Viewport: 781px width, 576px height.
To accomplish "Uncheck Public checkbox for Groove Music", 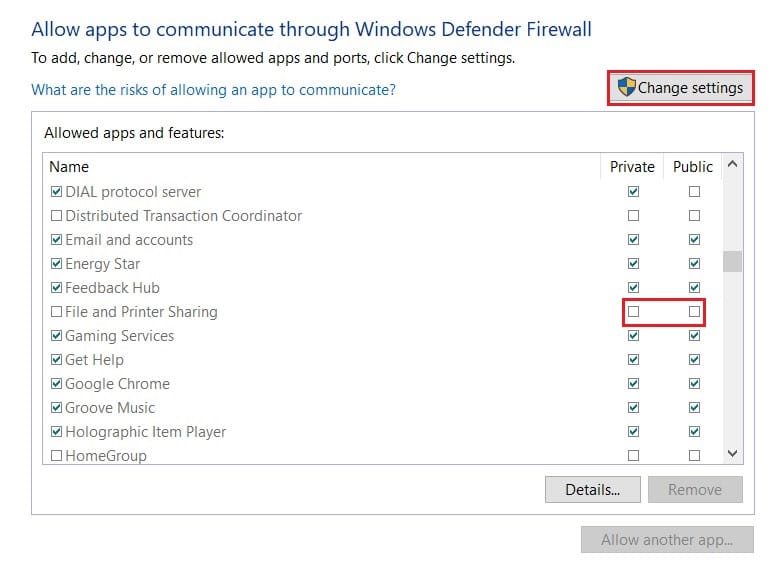I will pyautogui.click(x=694, y=408).
